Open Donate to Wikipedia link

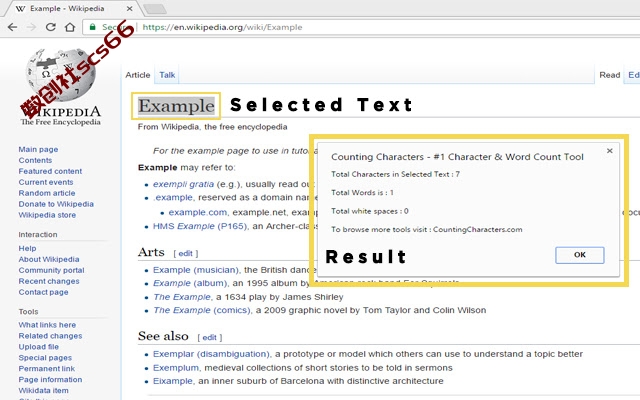(56, 204)
